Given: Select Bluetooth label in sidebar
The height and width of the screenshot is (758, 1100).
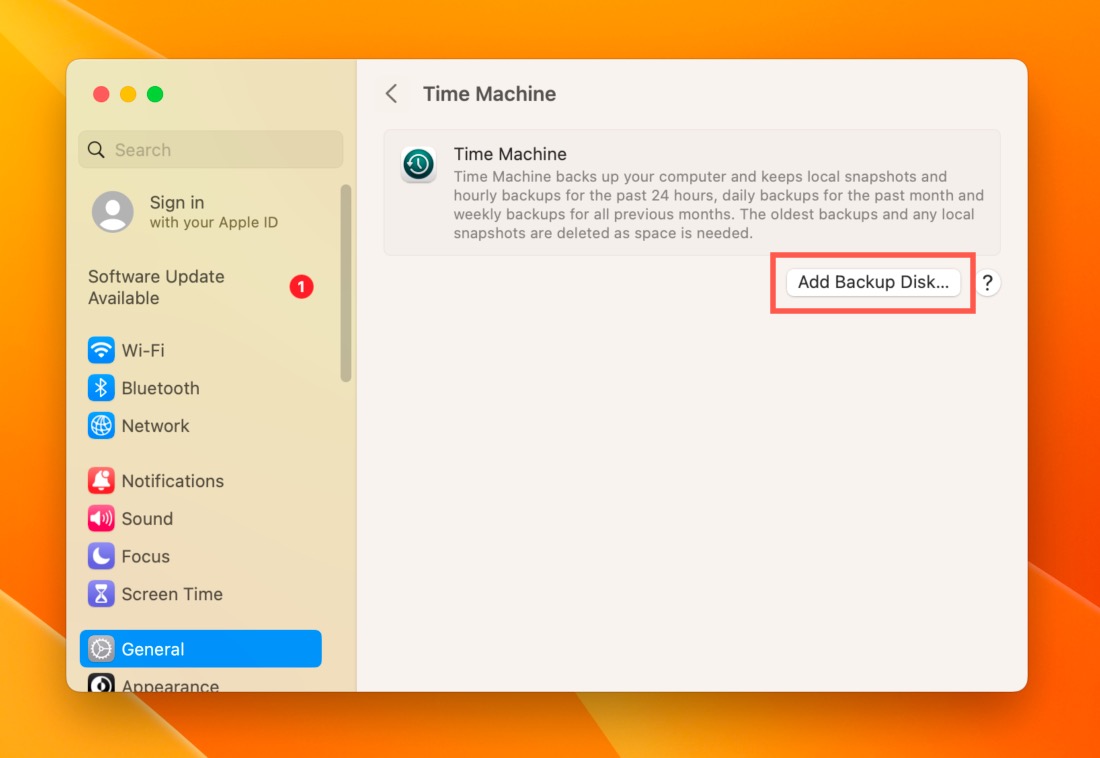Looking at the screenshot, I should pyautogui.click(x=161, y=388).
